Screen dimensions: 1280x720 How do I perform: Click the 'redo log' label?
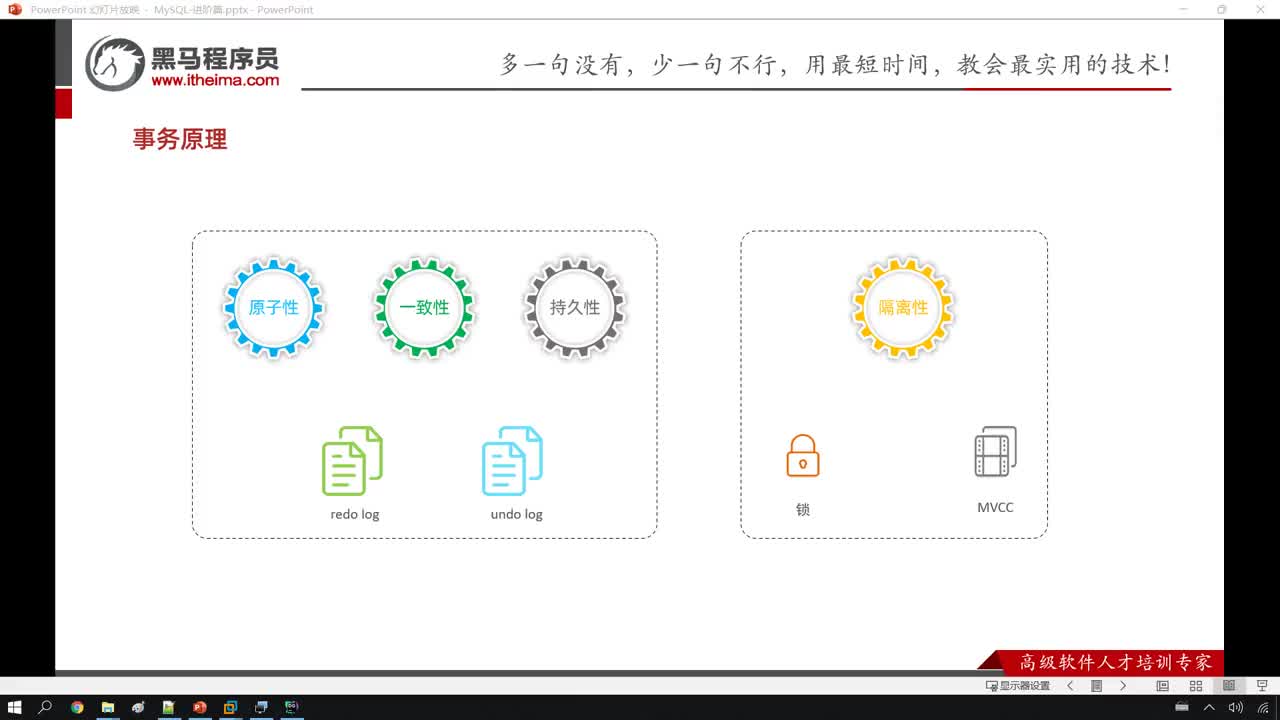355,514
